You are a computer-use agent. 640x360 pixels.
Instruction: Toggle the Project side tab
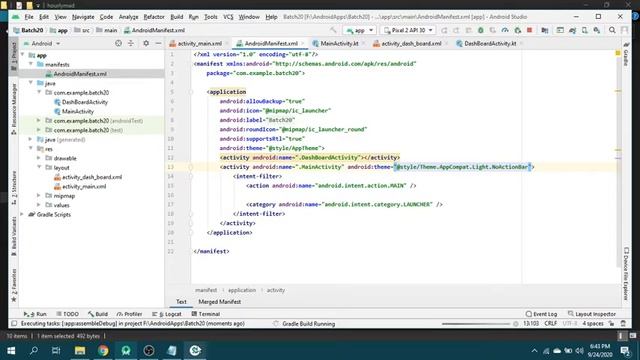14,56
